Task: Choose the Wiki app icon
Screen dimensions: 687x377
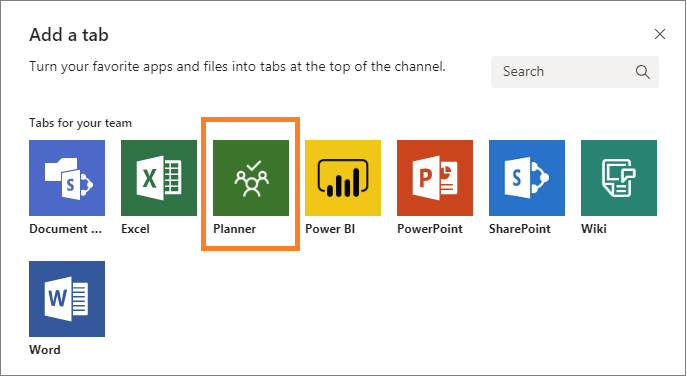Action: pyautogui.click(x=619, y=178)
